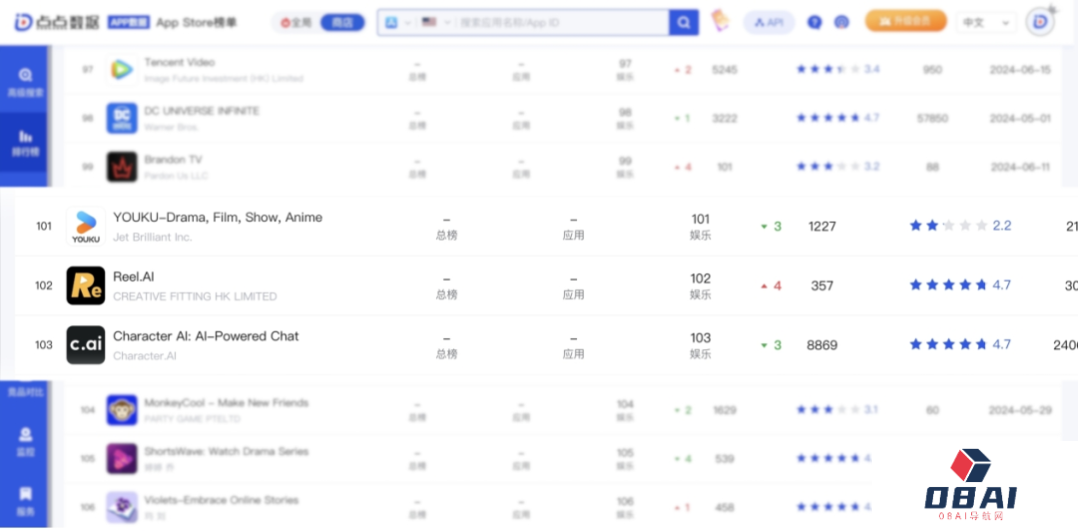
Task: Click the red up 4 change for Reel.AI
Action: point(771,285)
